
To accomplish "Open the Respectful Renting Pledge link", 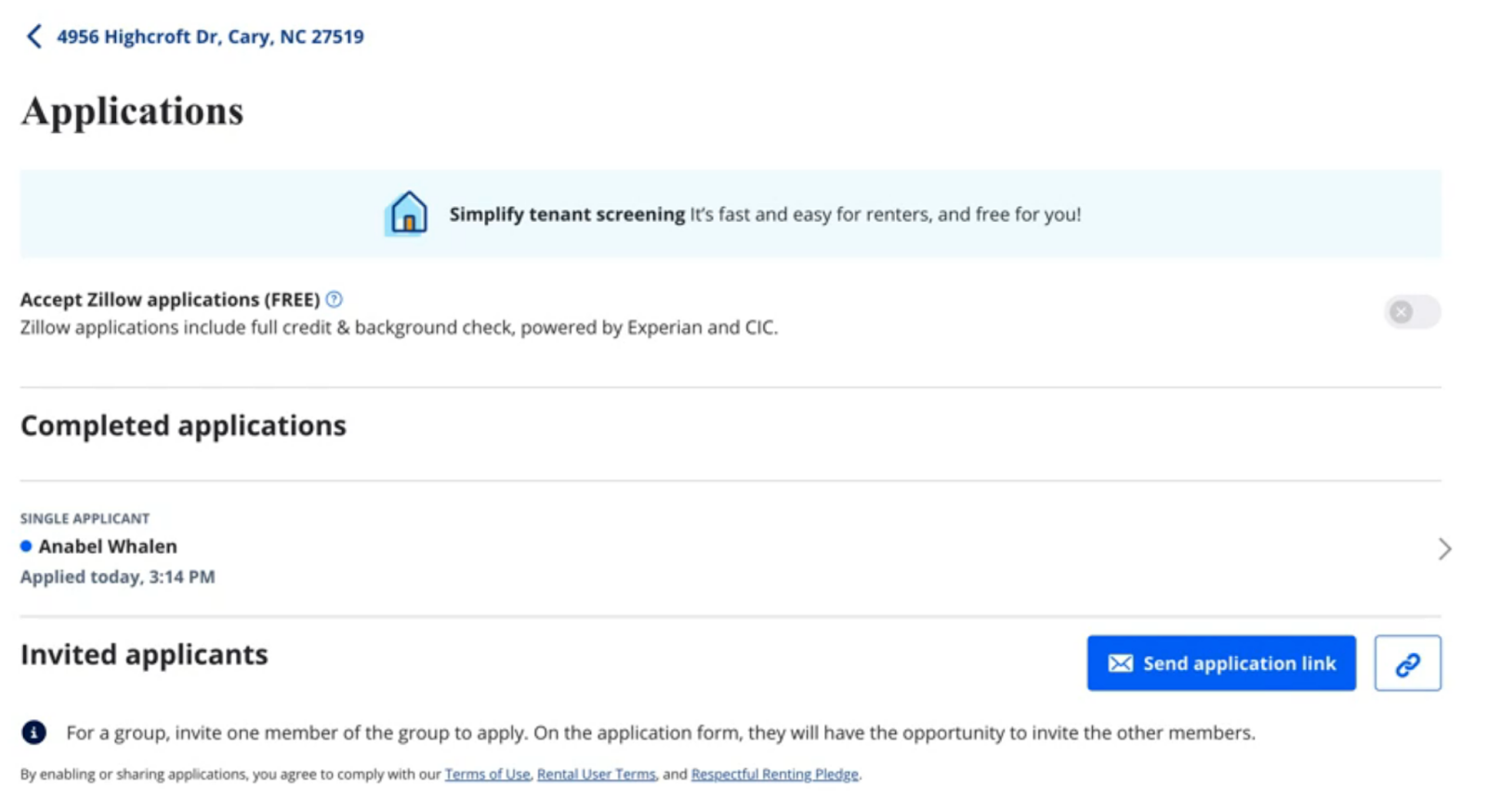I will [775, 774].
